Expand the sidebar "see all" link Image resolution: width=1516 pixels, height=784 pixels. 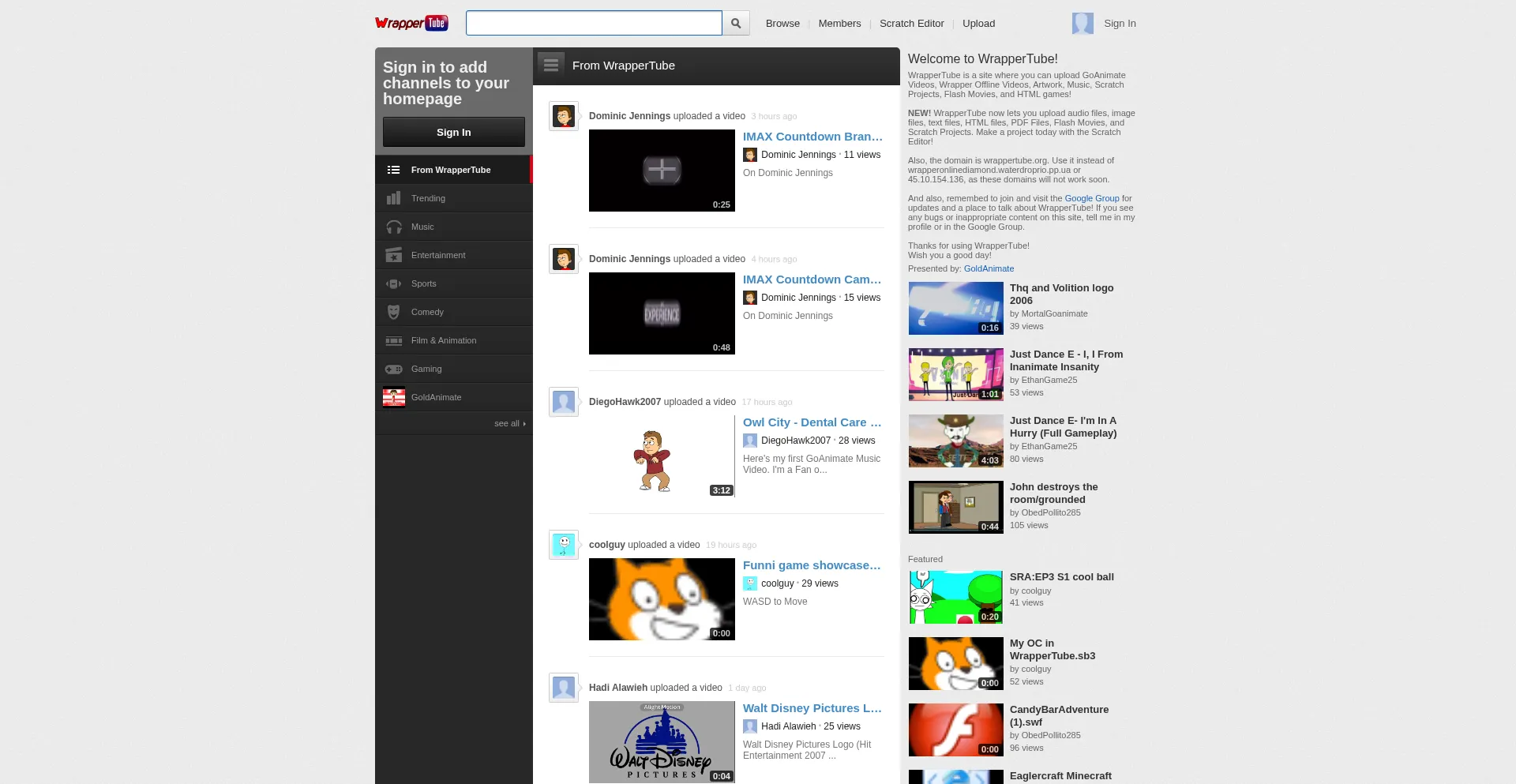[x=508, y=424]
